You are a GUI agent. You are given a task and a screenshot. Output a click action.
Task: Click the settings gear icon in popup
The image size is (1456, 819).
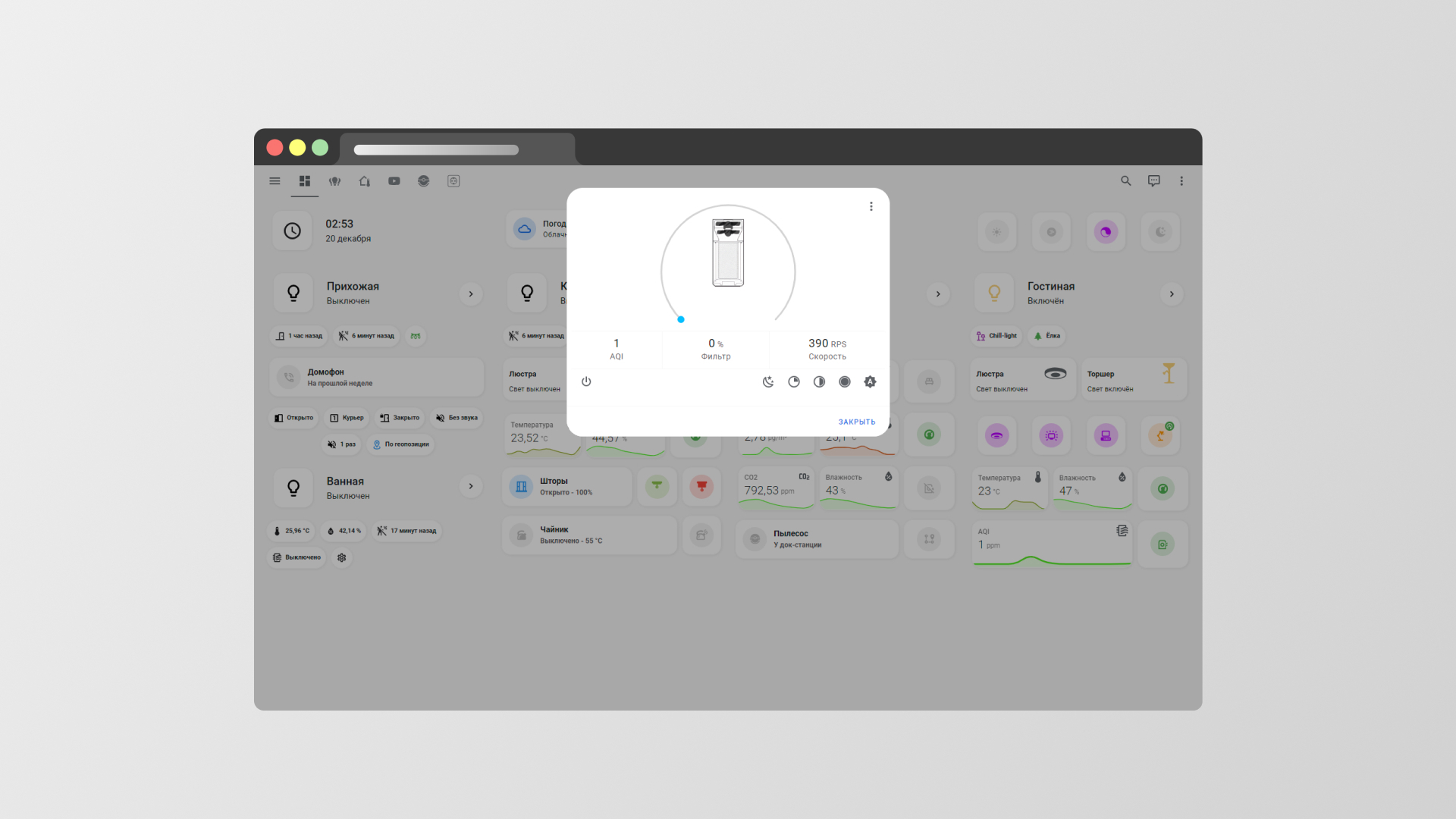point(869,381)
